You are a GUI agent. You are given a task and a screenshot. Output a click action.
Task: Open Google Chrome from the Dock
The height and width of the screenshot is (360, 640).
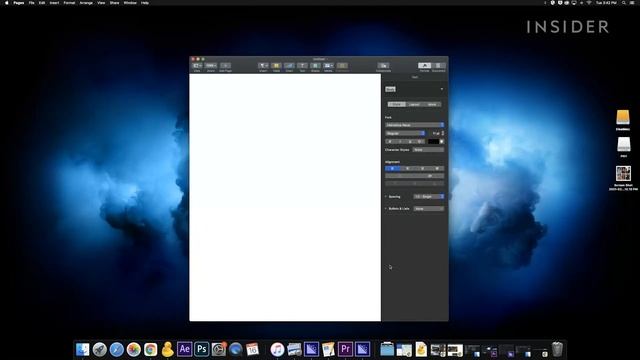tap(151, 349)
